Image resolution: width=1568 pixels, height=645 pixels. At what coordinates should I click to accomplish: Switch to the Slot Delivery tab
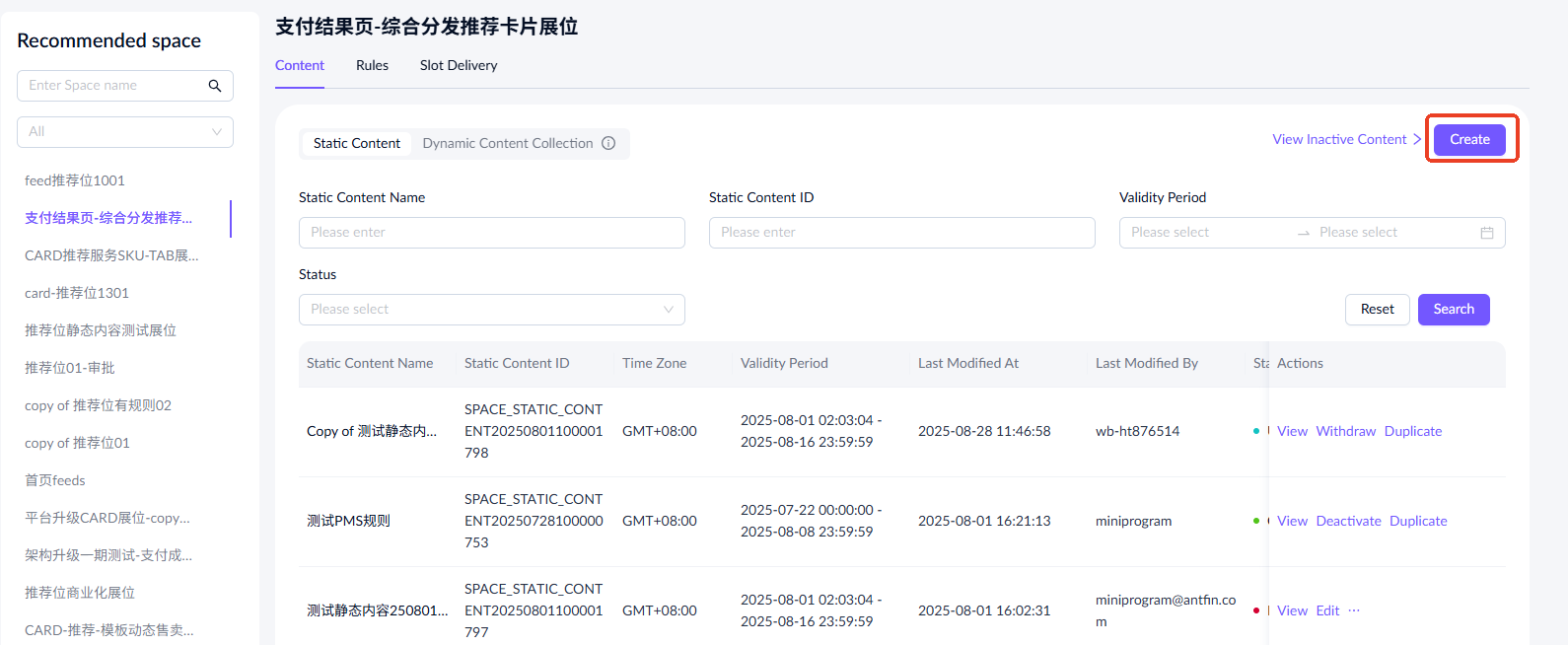[x=458, y=65]
